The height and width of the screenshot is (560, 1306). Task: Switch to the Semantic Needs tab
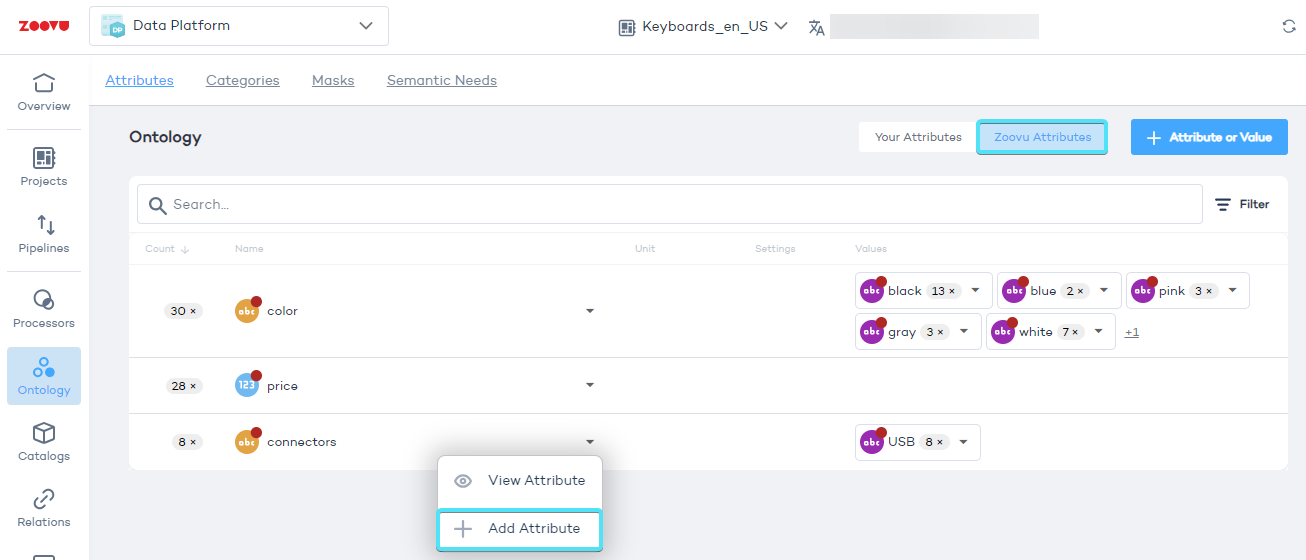(441, 80)
